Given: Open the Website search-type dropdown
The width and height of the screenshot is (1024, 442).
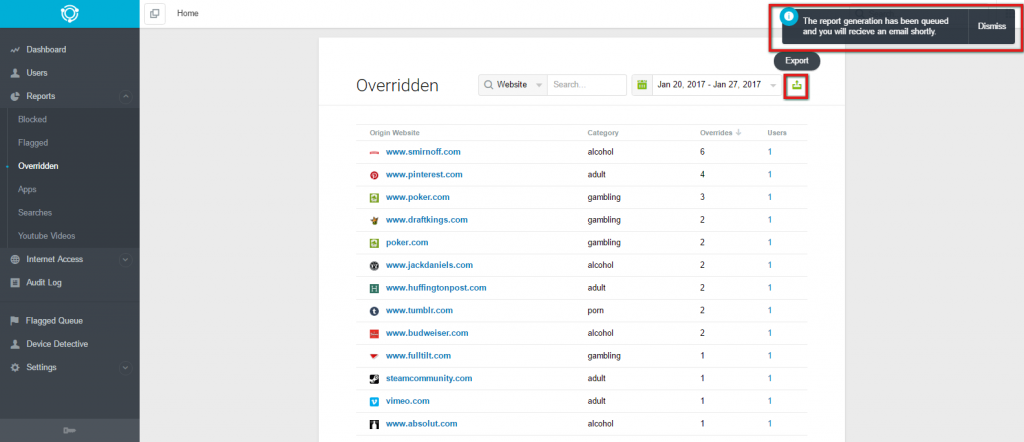Looking at the screenshot, I should tap(513, 85).
